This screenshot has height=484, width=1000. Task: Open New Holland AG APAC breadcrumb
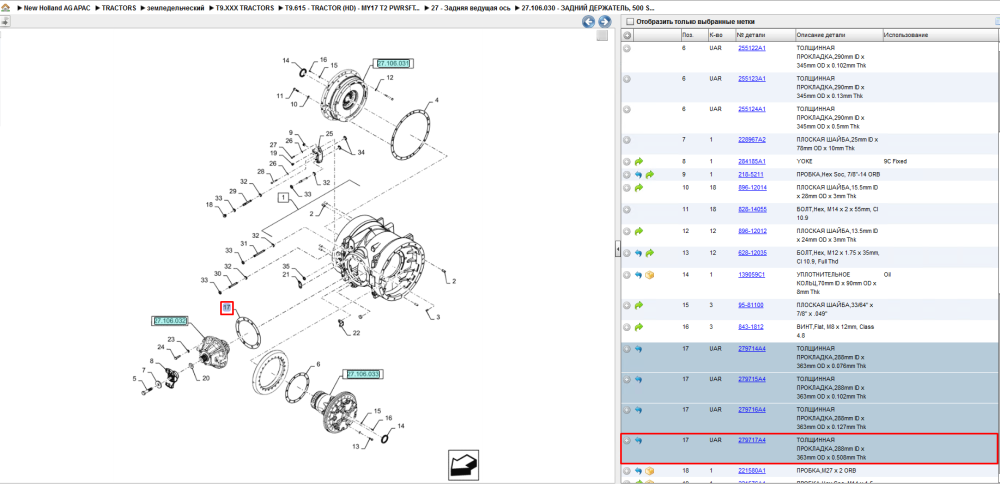(57, 8)
